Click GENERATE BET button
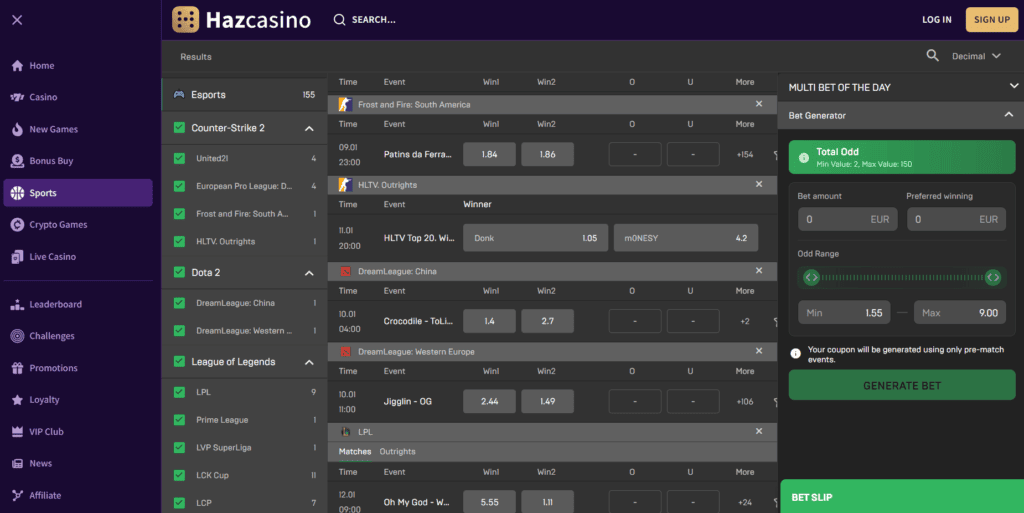Screen dimensions: 1024x513 coord(902,386)
